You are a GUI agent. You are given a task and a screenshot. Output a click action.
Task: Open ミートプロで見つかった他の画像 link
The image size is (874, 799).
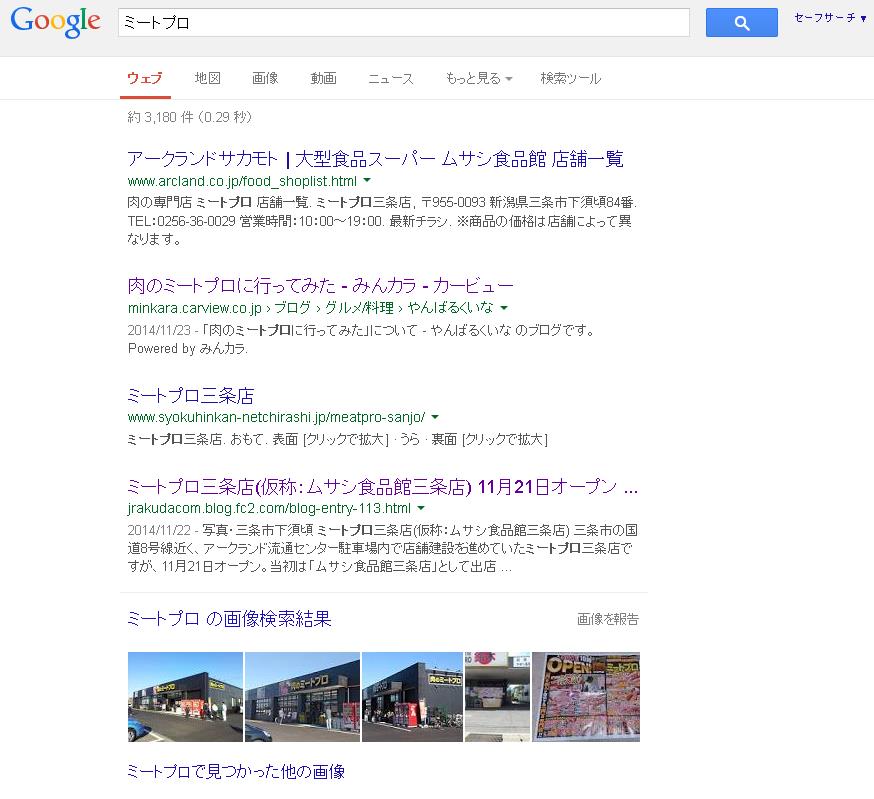click(x=236, y=771)
